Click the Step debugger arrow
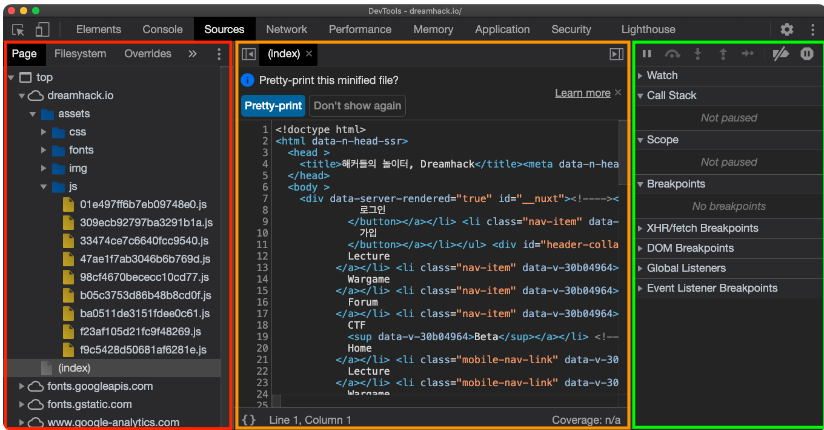The width and height of the screenshot is (824, 430). 748,54
